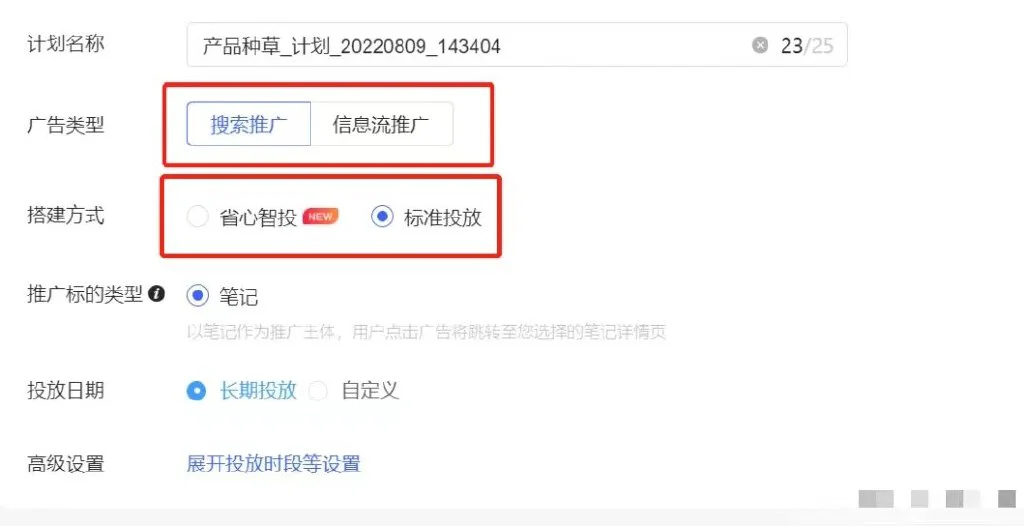Switch to the 信息流推广 ad type tab

[x=381, y=123]
